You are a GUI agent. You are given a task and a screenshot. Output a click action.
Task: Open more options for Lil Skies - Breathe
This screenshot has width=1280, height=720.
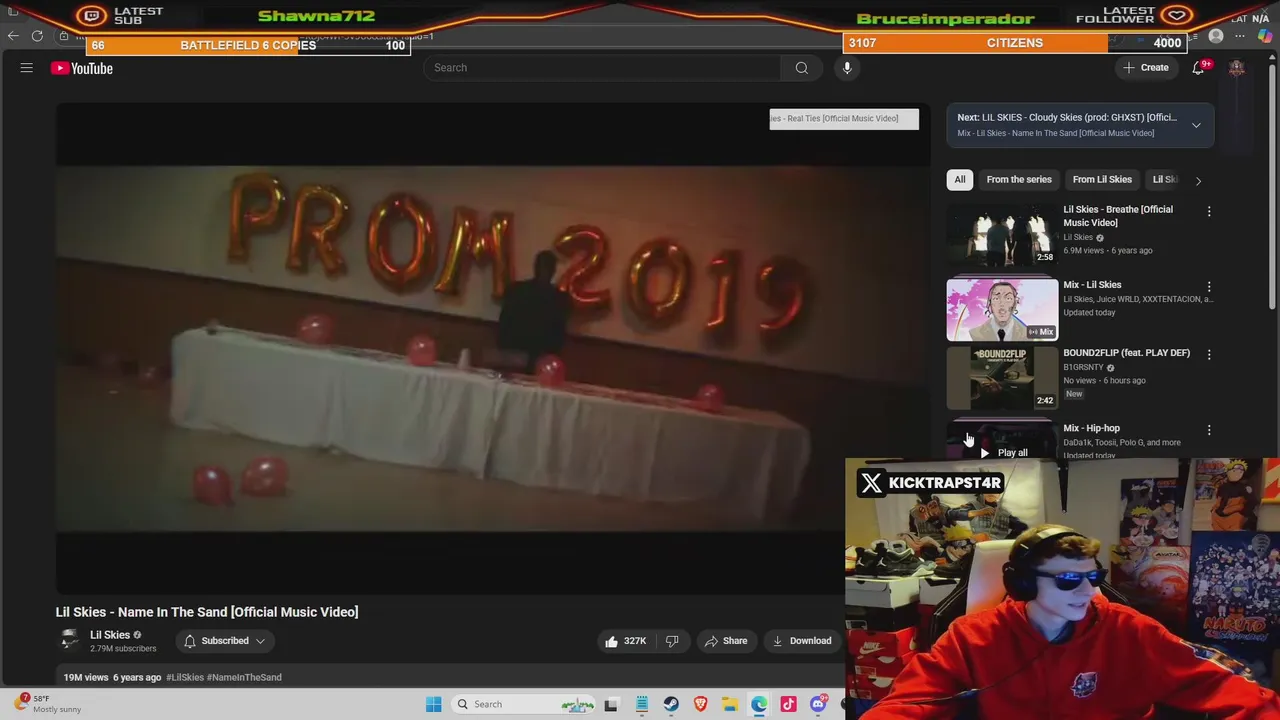coord(1209,211)
